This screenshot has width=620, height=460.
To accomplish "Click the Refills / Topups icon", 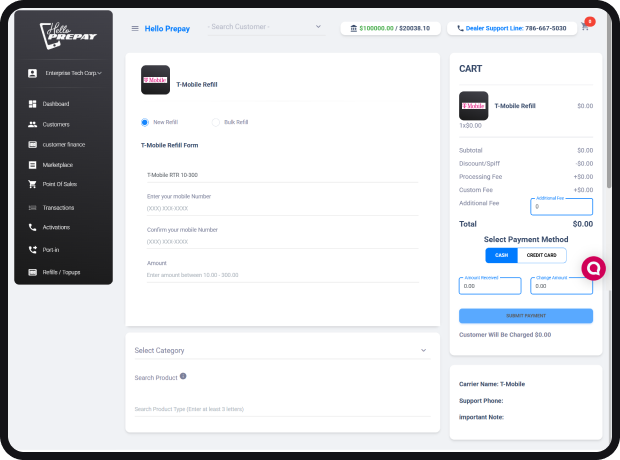I will 32,272.
